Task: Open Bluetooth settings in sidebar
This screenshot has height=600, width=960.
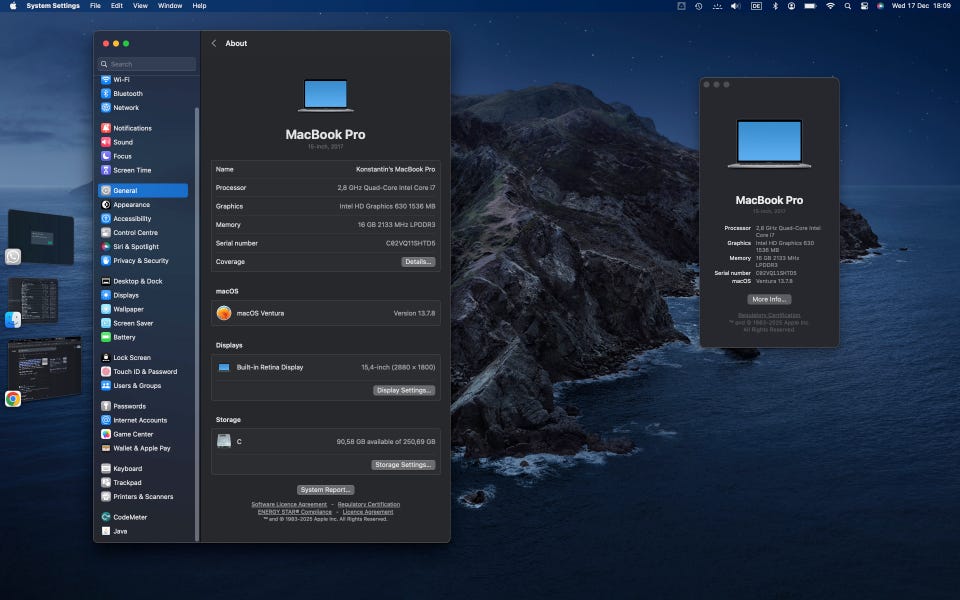Action: pos(127,94)
